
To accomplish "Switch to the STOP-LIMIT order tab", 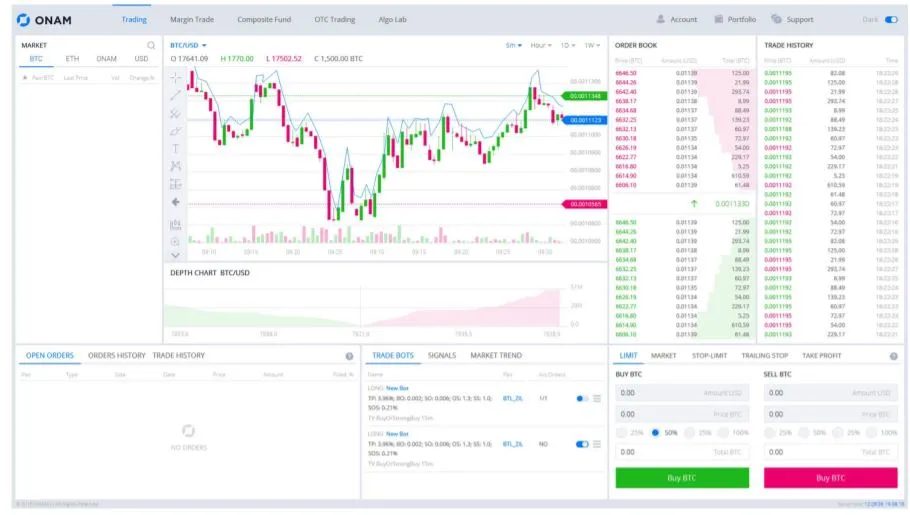I will 709,355.
